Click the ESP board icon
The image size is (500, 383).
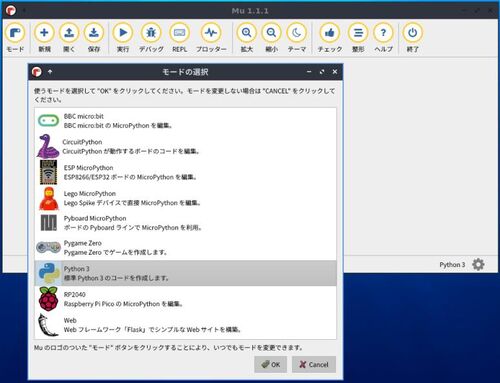pyautogui.click(x=49, y=172)
